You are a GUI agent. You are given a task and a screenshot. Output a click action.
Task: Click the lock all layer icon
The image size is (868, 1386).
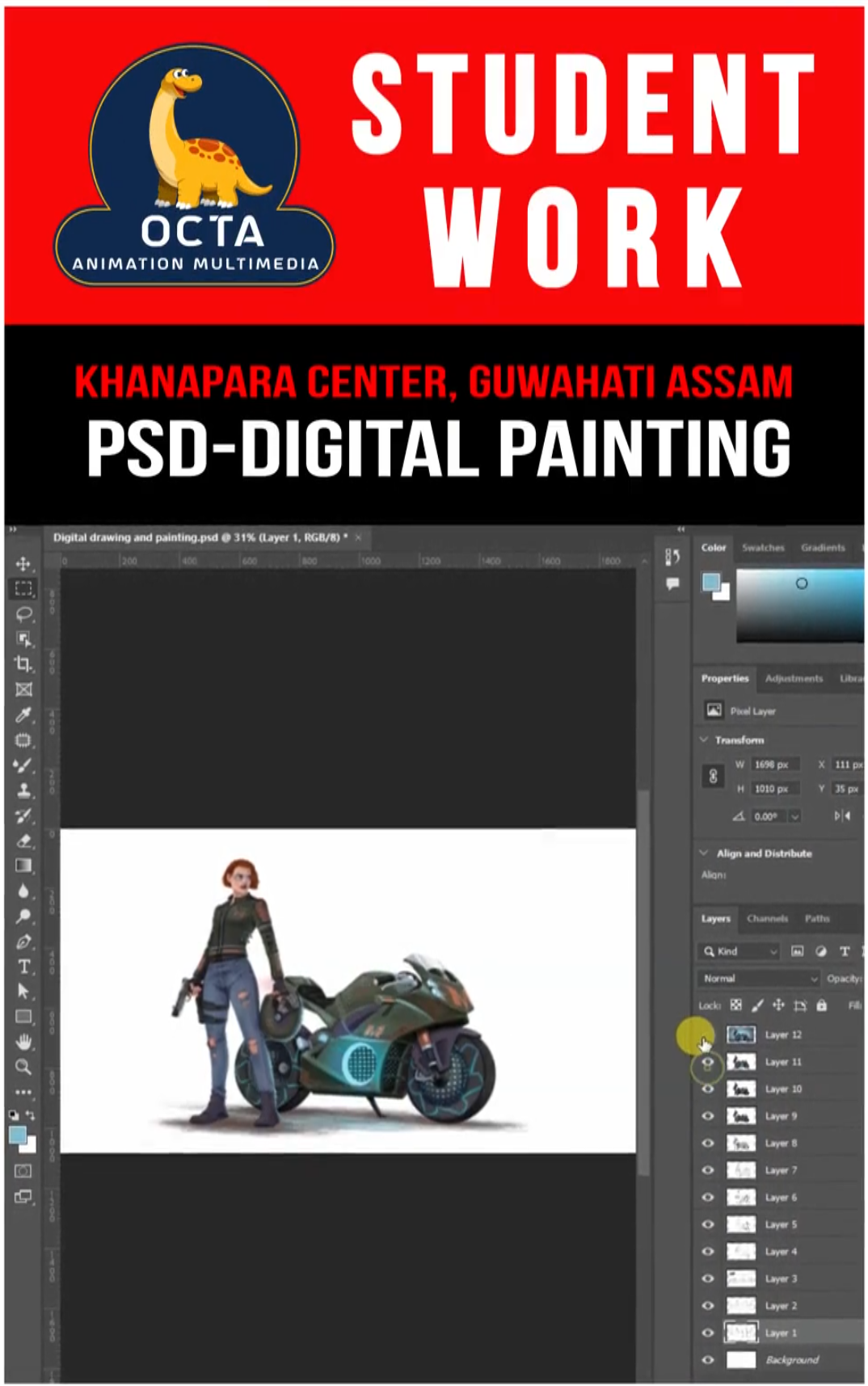point(822,1005)
